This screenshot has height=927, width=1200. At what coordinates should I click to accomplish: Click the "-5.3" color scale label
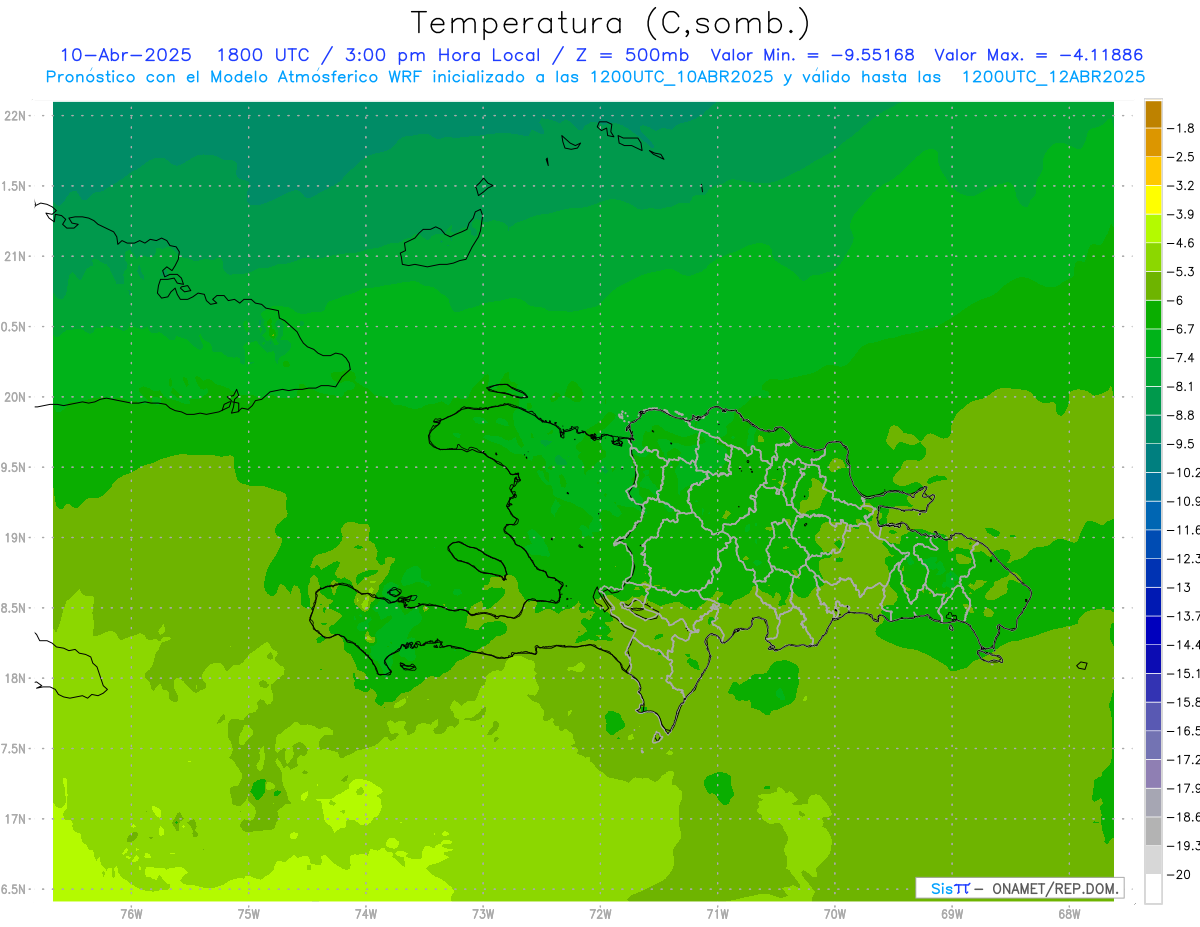click(1183, 271)
